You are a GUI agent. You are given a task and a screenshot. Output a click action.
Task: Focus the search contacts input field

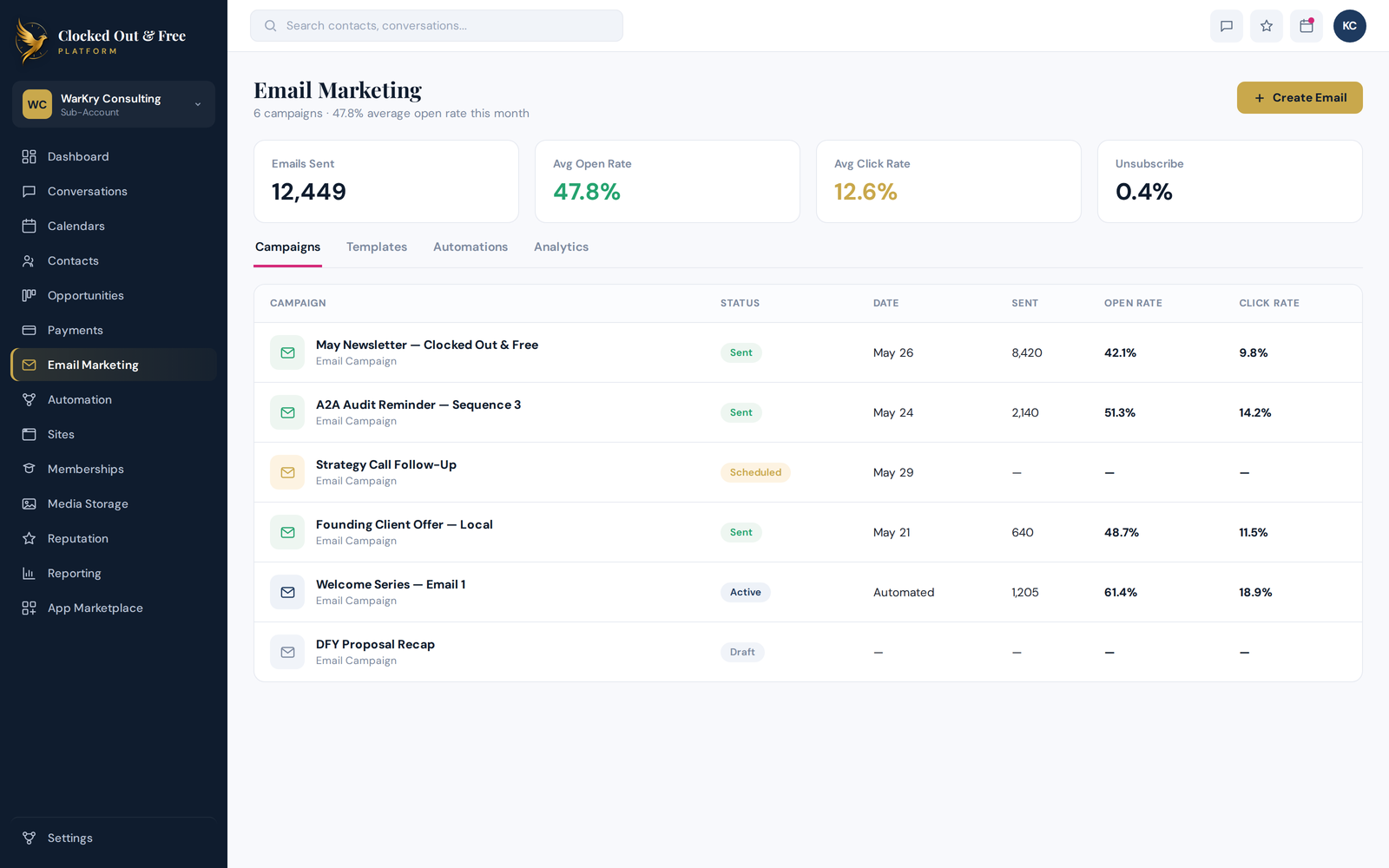tap(437, 26)
